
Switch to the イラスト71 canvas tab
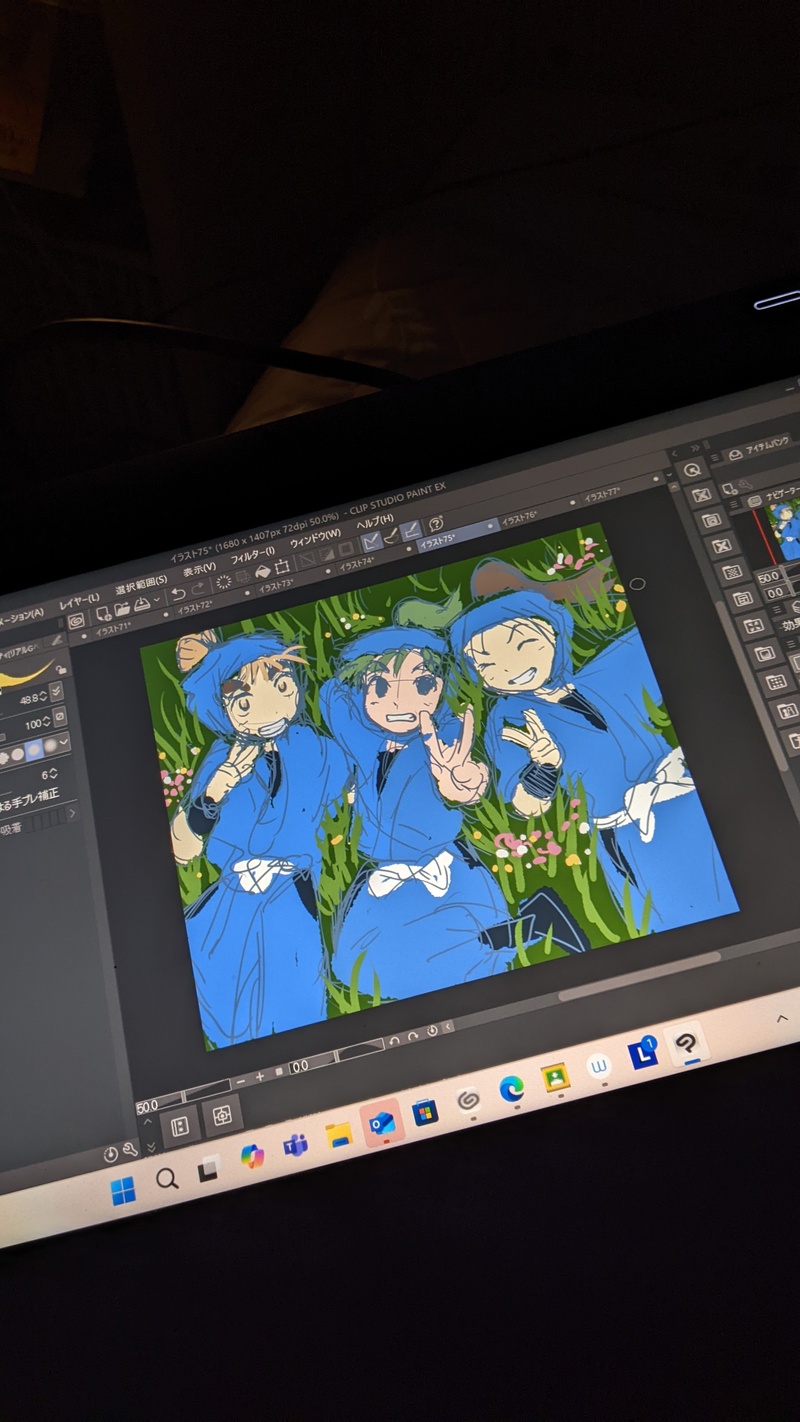tap(112, 629)
